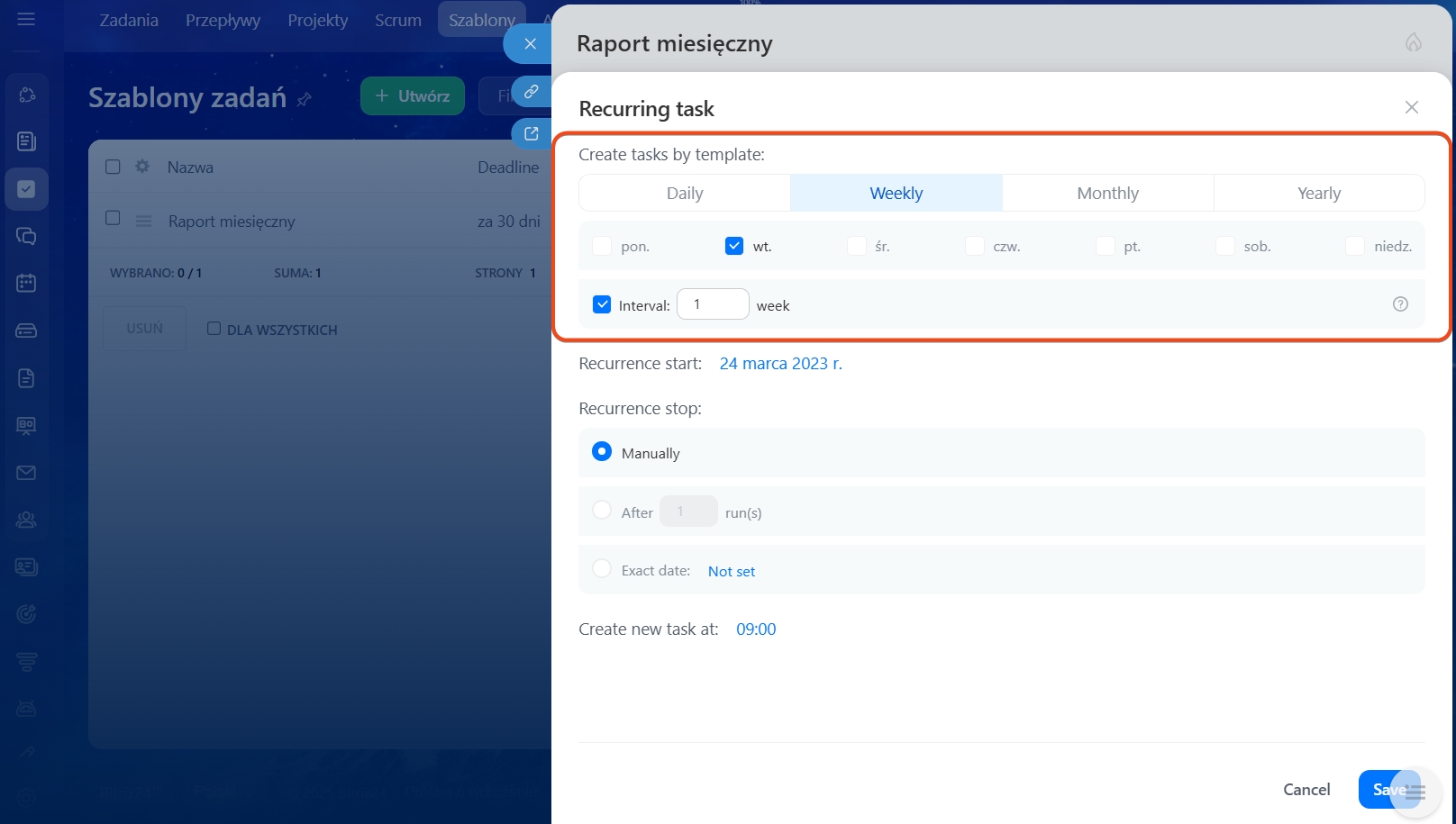The image size is (1456, 824).
Task: Select the After run(s) radio option
Action: (602, 511)
